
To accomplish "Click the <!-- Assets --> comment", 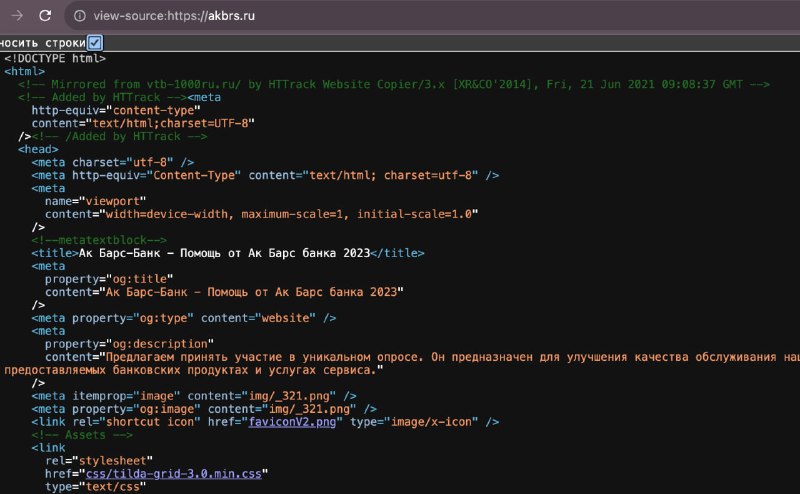I will tap(82, 435).
